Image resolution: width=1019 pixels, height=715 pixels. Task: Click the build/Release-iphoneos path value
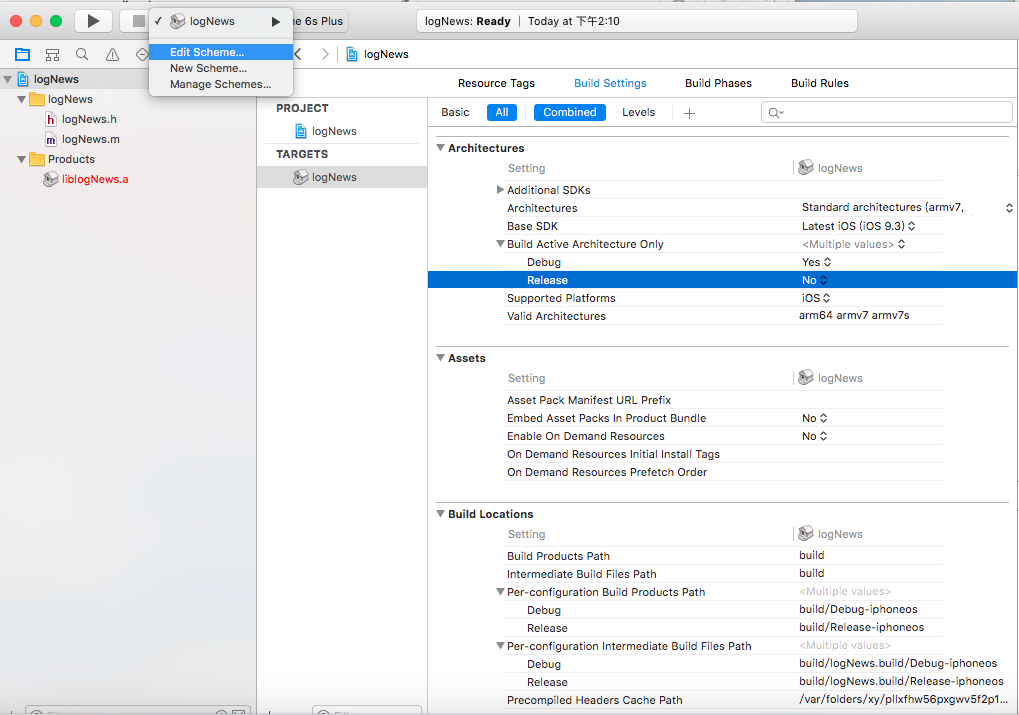pyautogui.click(x=861, y=627)
